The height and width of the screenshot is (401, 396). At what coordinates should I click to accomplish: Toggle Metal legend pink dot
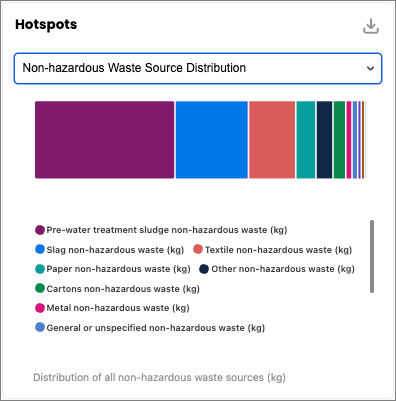[40, 308]
